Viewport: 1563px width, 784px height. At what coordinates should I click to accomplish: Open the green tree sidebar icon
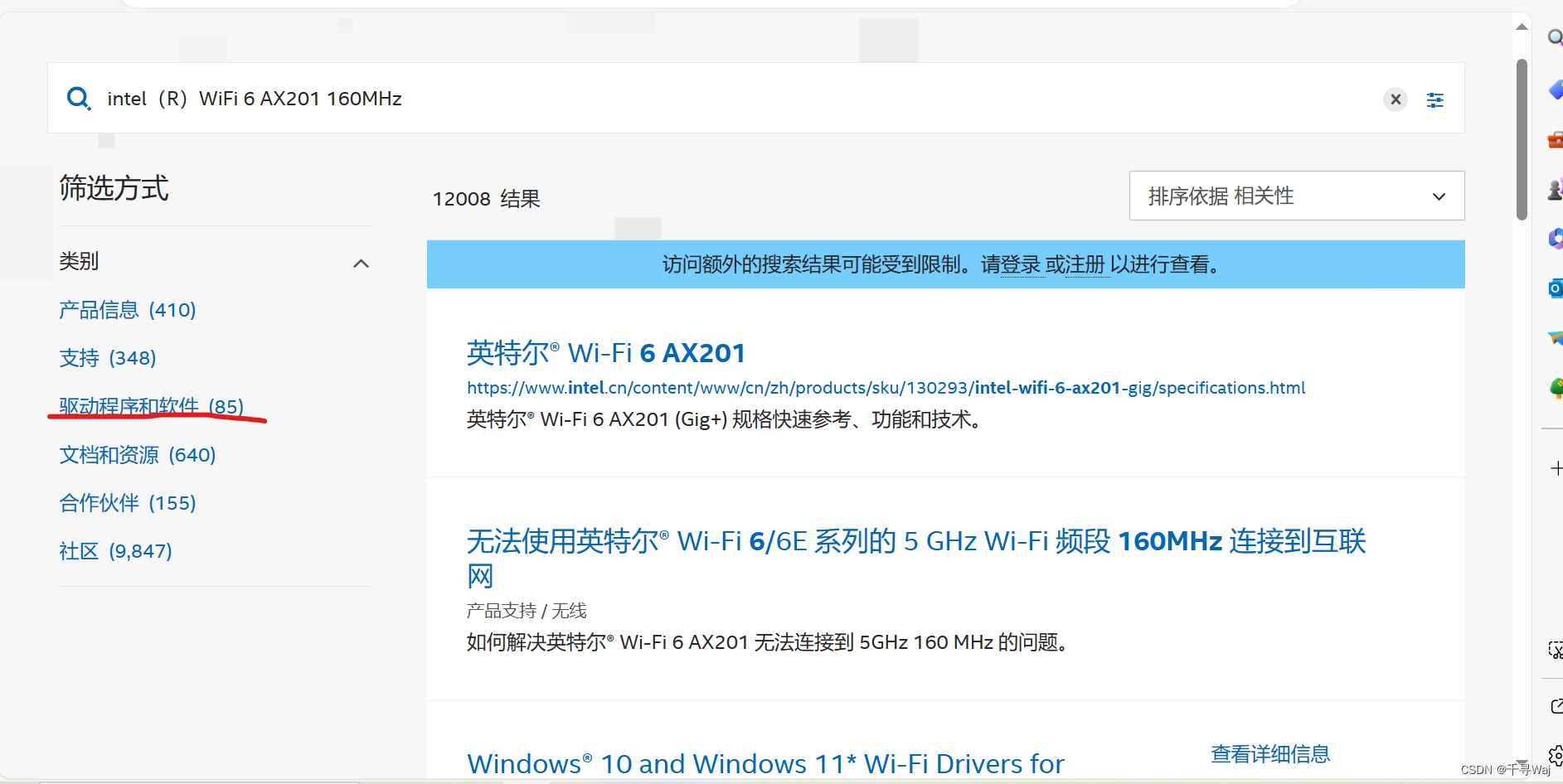point(1556,387)
